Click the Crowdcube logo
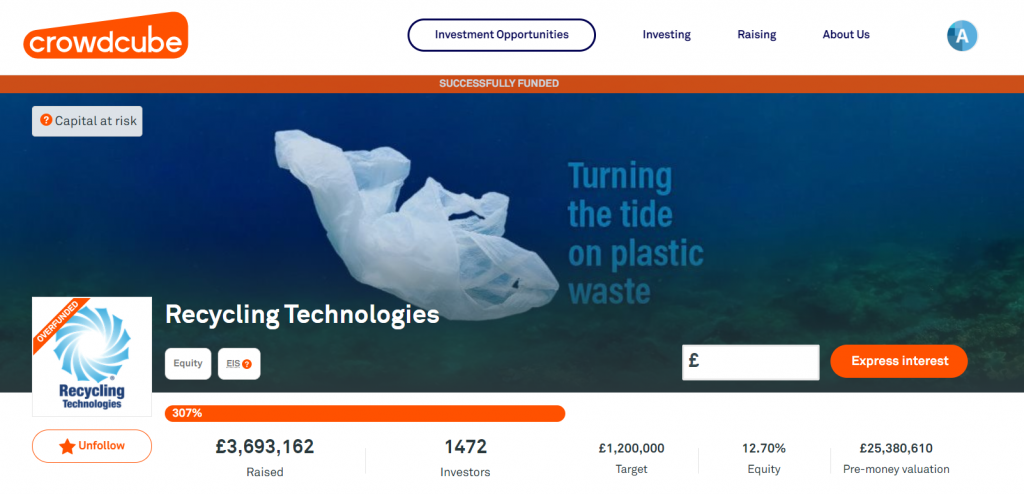Image resolution: width=1024 pixels, height=494 pixels. [x=105, y=35]
